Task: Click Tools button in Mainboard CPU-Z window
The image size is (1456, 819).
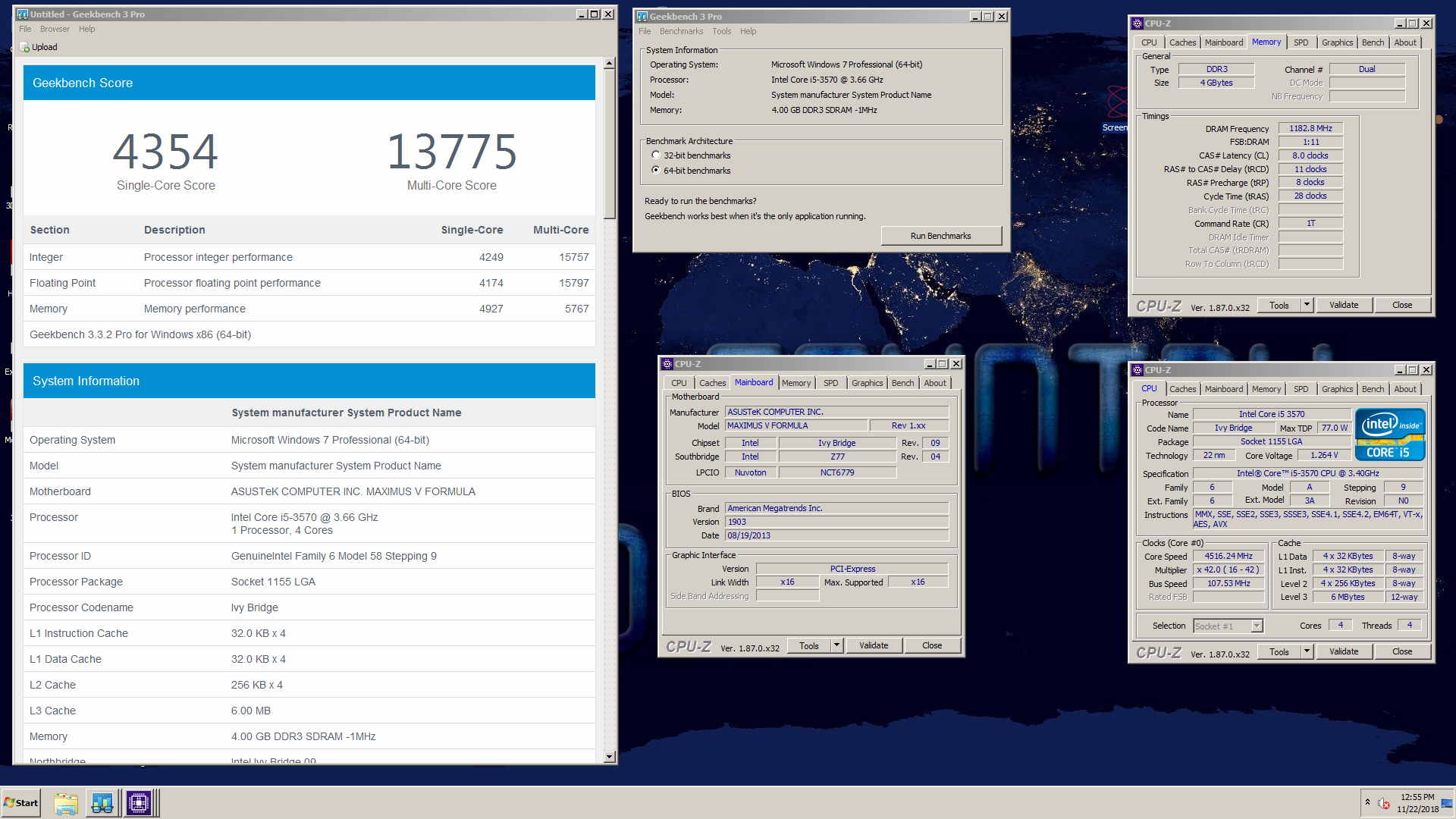Action: (x=809, y=645)
